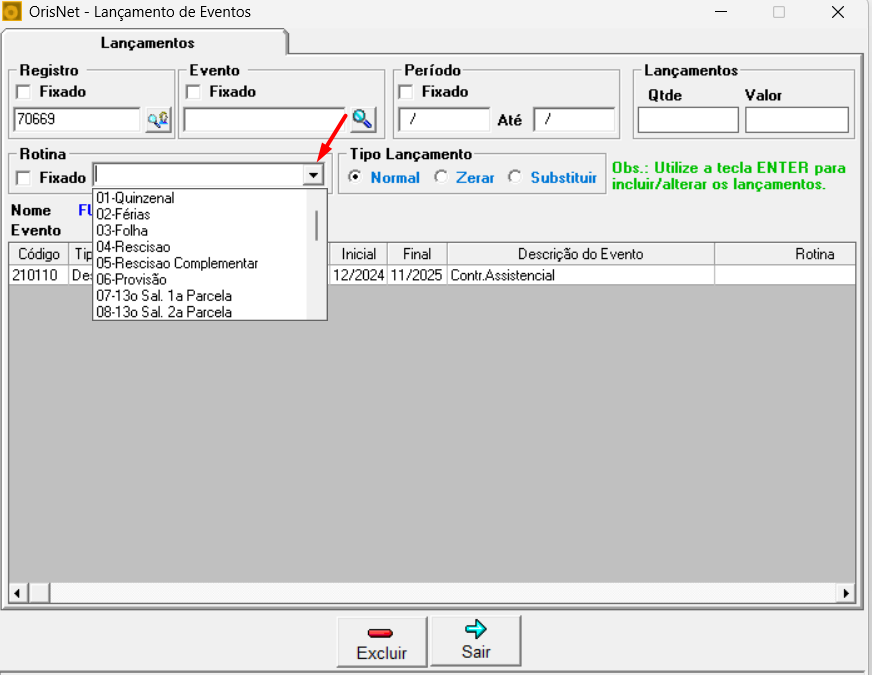Select the Zerar radio button

(441, 177)
